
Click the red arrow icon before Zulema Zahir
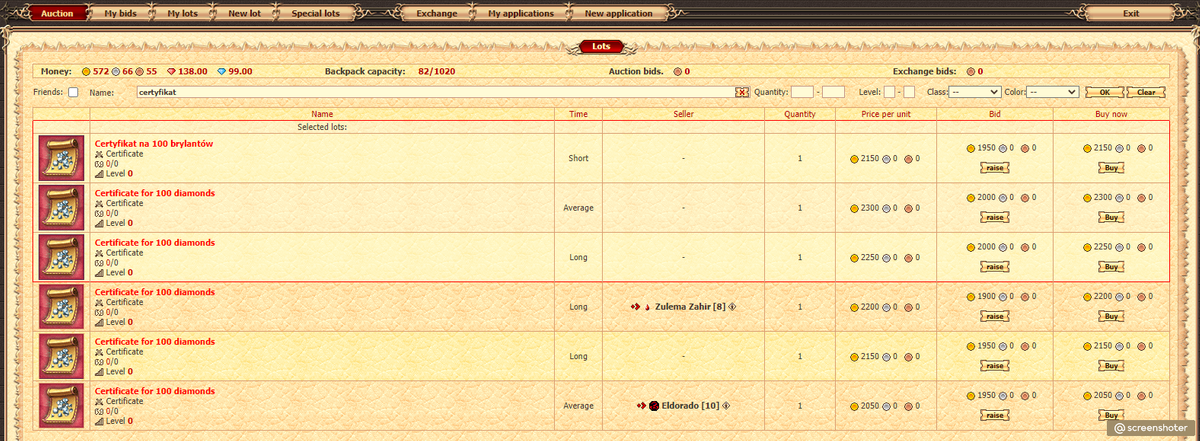(635, 307)
